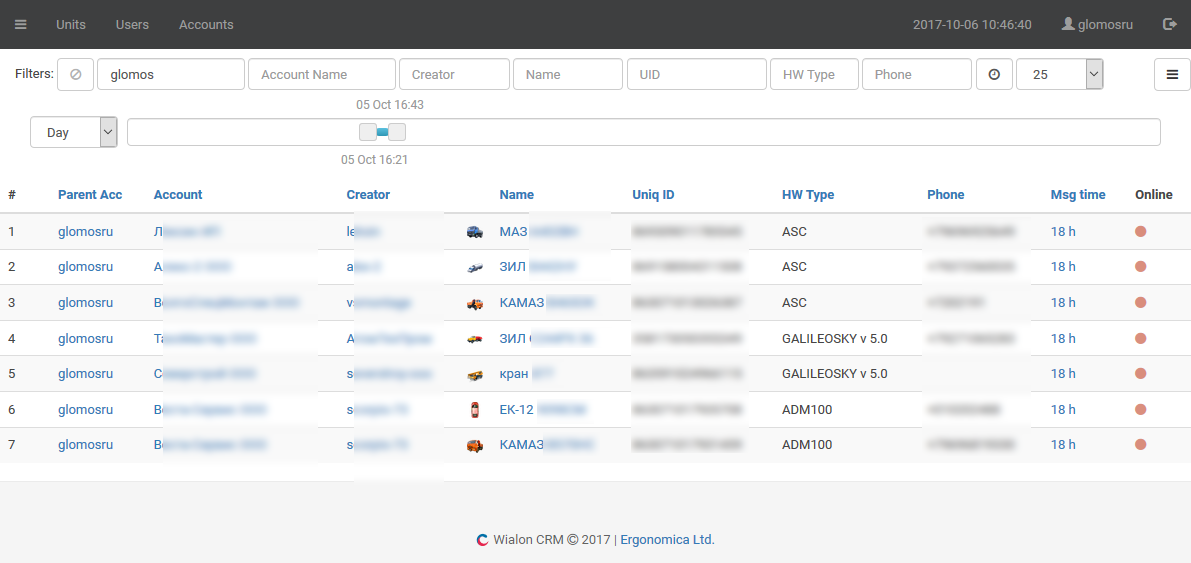
Task: Select the Users menu item
Action: (x=132, y=24)
